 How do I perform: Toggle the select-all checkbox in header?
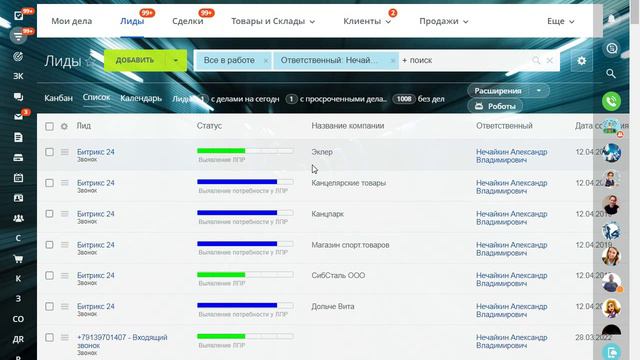click(49, 126)
